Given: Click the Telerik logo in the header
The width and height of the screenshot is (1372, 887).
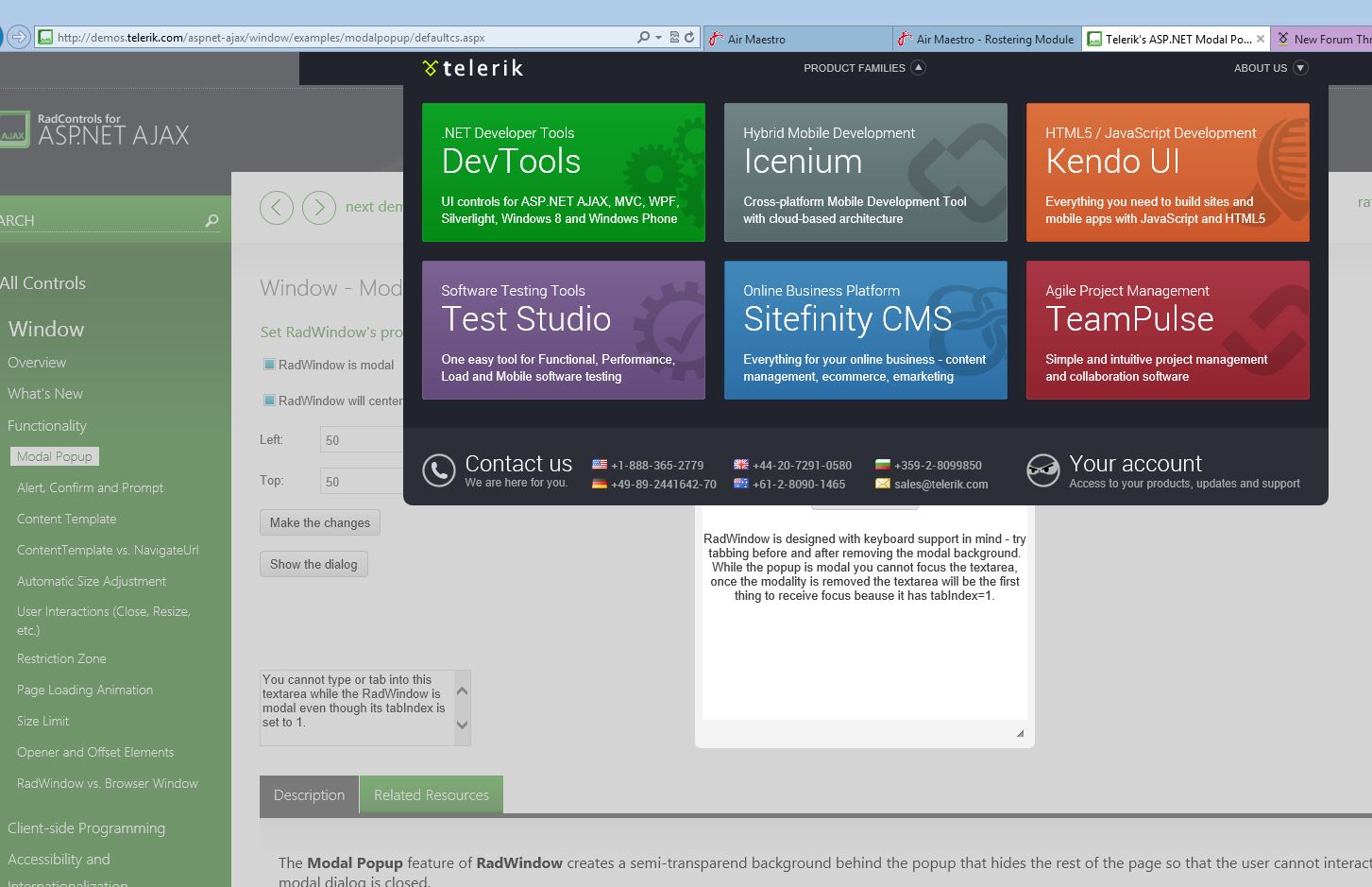Looking at the screenshot, I should 472,68.
